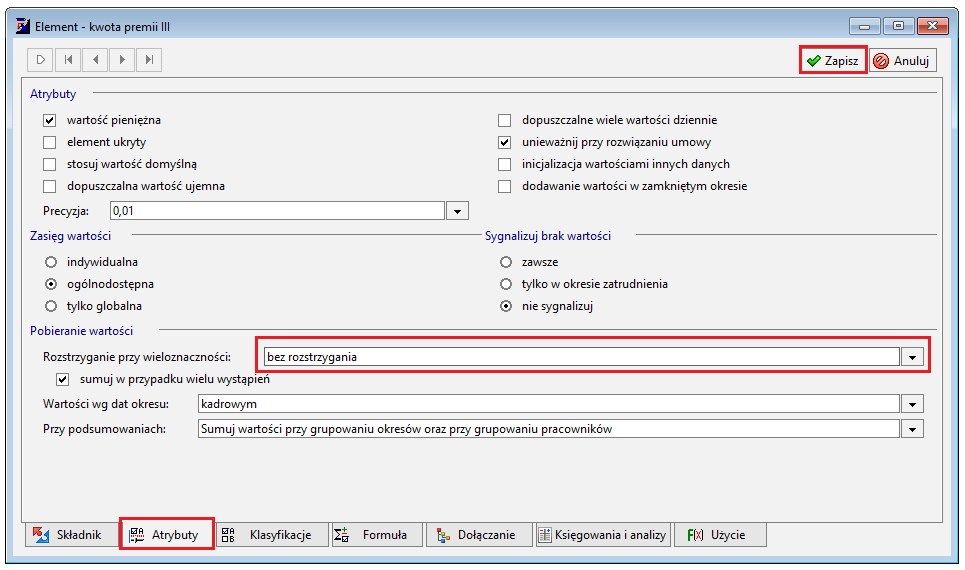Screen dimensions: 965x570
Task: Open the Formuła tab
Action: click(377, 535)
